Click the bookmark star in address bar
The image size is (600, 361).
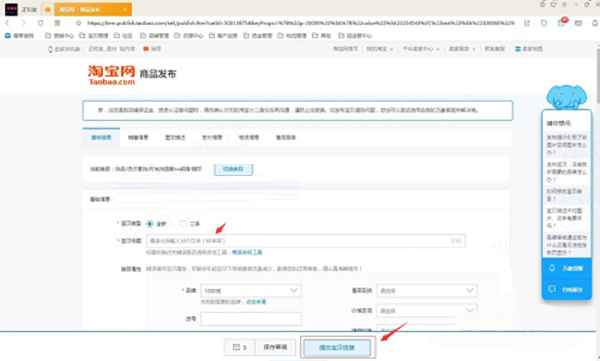click(x=78, y=23)
